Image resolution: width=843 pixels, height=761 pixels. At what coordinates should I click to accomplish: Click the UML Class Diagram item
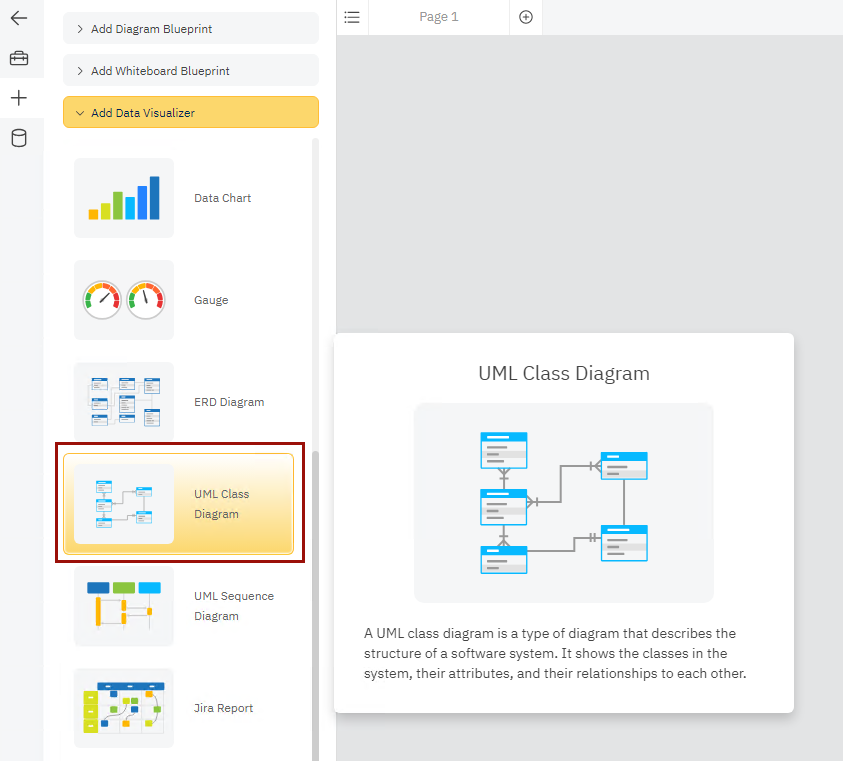point(179,504)
